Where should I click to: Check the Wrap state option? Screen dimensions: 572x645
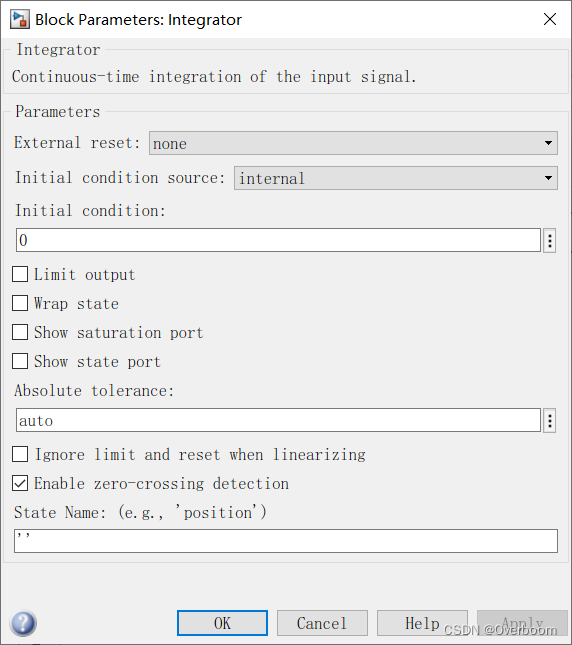[x=20, y=303]
